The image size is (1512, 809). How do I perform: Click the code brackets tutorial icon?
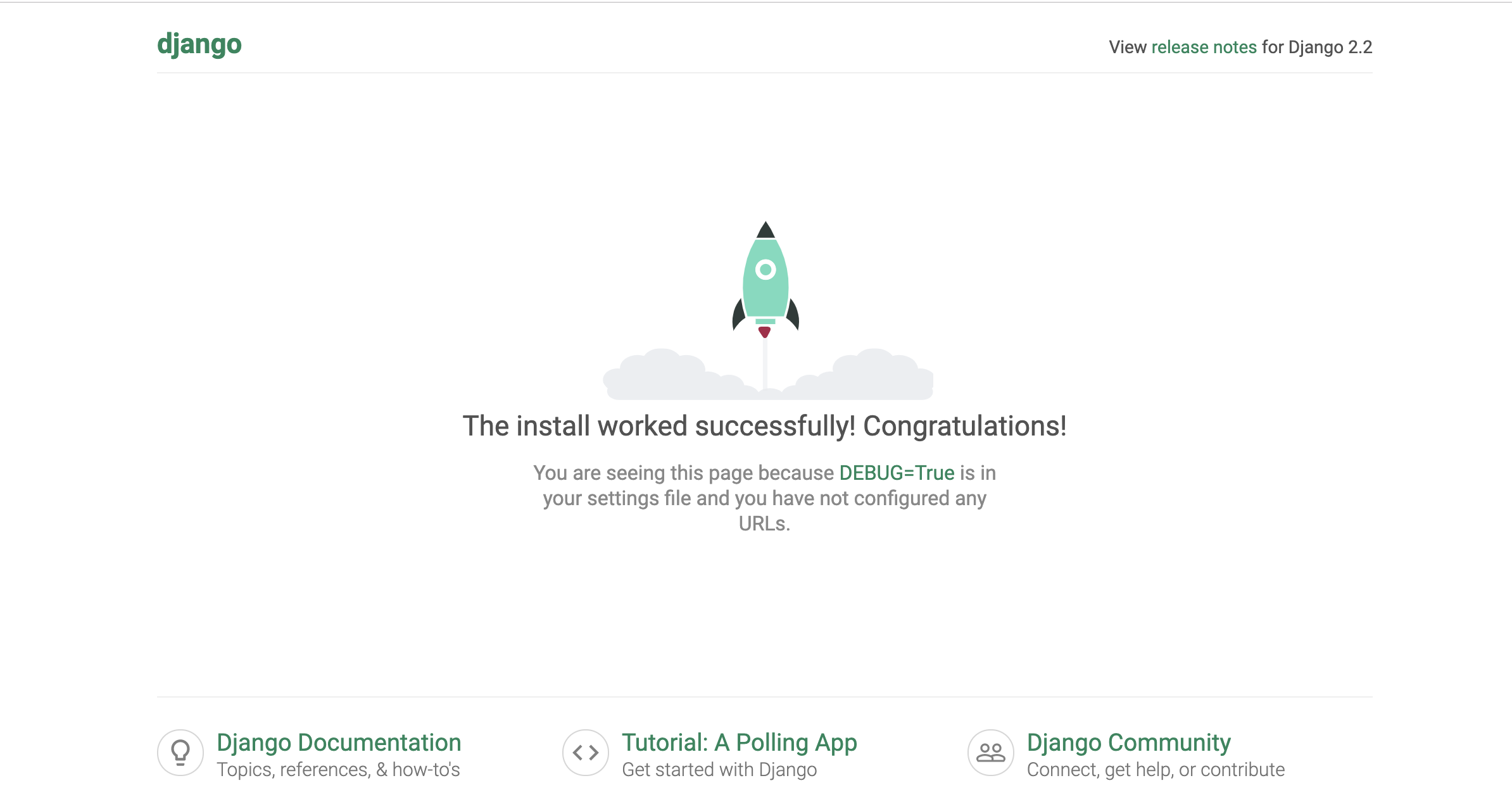(585, 752)
